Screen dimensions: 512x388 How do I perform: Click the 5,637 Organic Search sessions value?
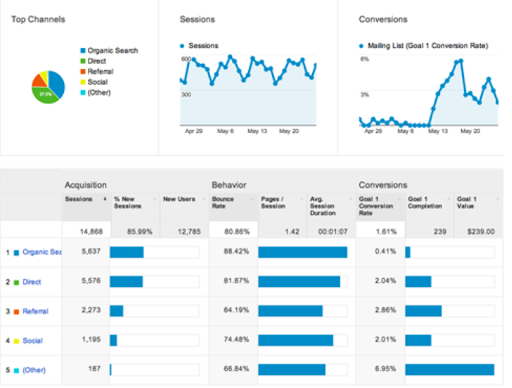[x=91, y=251]
